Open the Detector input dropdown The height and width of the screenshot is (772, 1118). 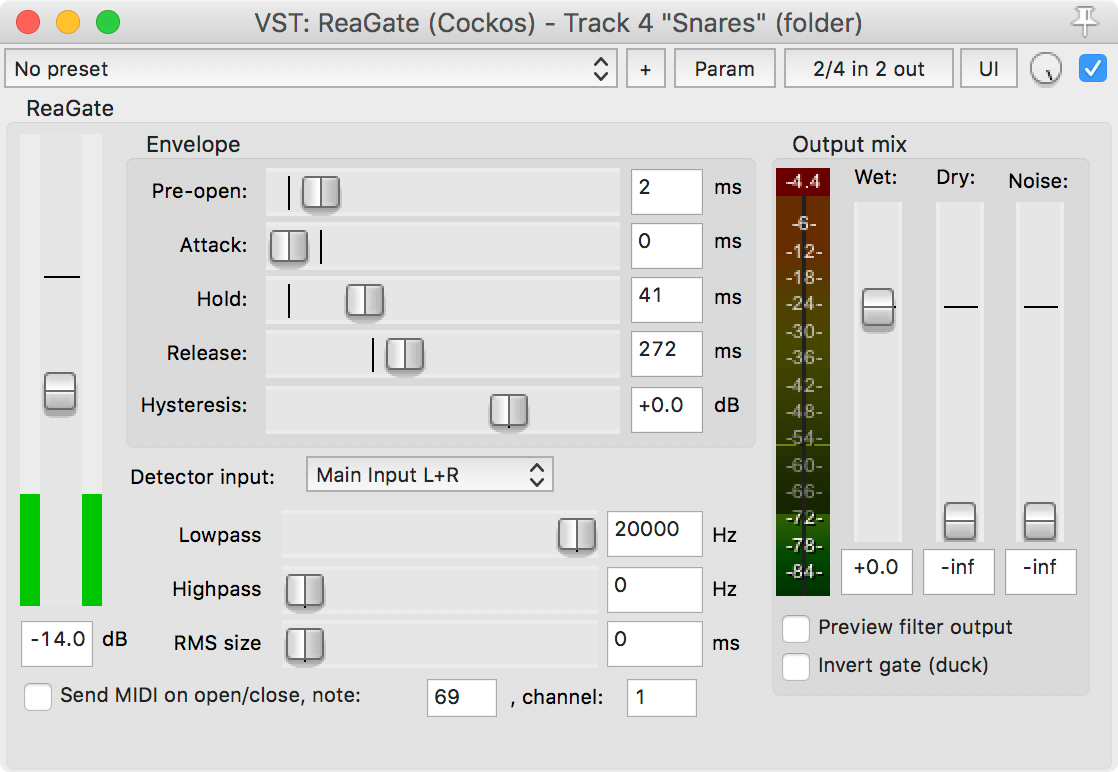coord(429,476)
